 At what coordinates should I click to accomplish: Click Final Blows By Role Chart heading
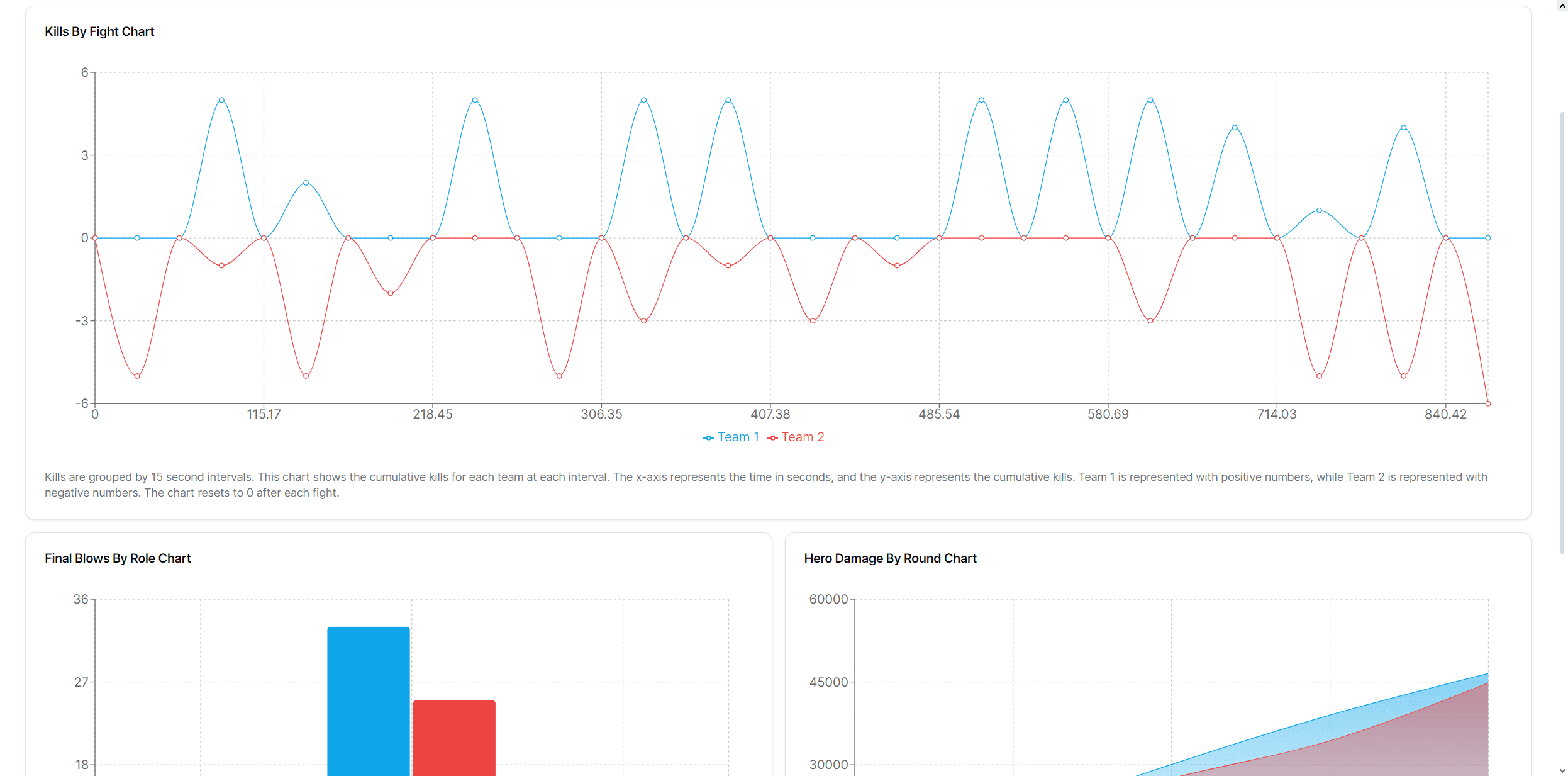coord(118,558)
